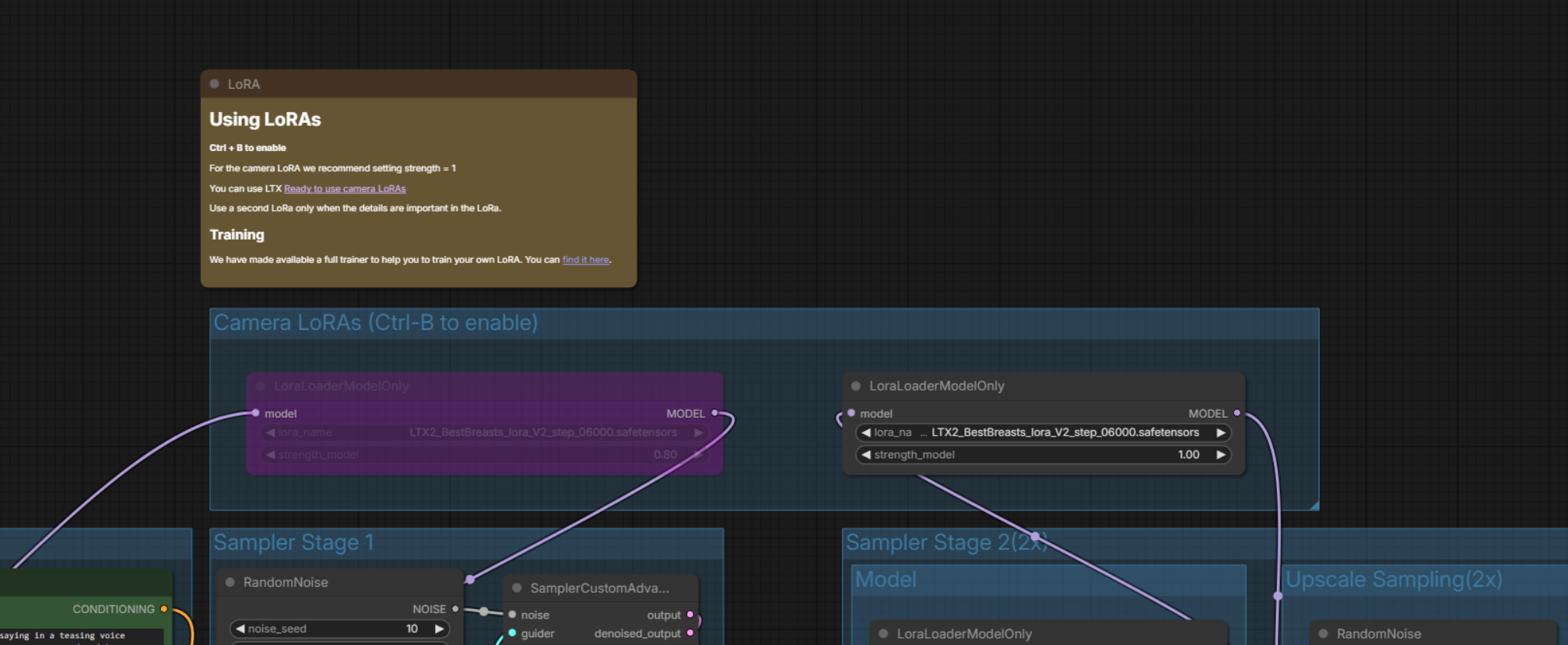Click model input port on active Camera LoRA loader
The width and height of the screenshot is (1568, 645).
pos(851,413)
